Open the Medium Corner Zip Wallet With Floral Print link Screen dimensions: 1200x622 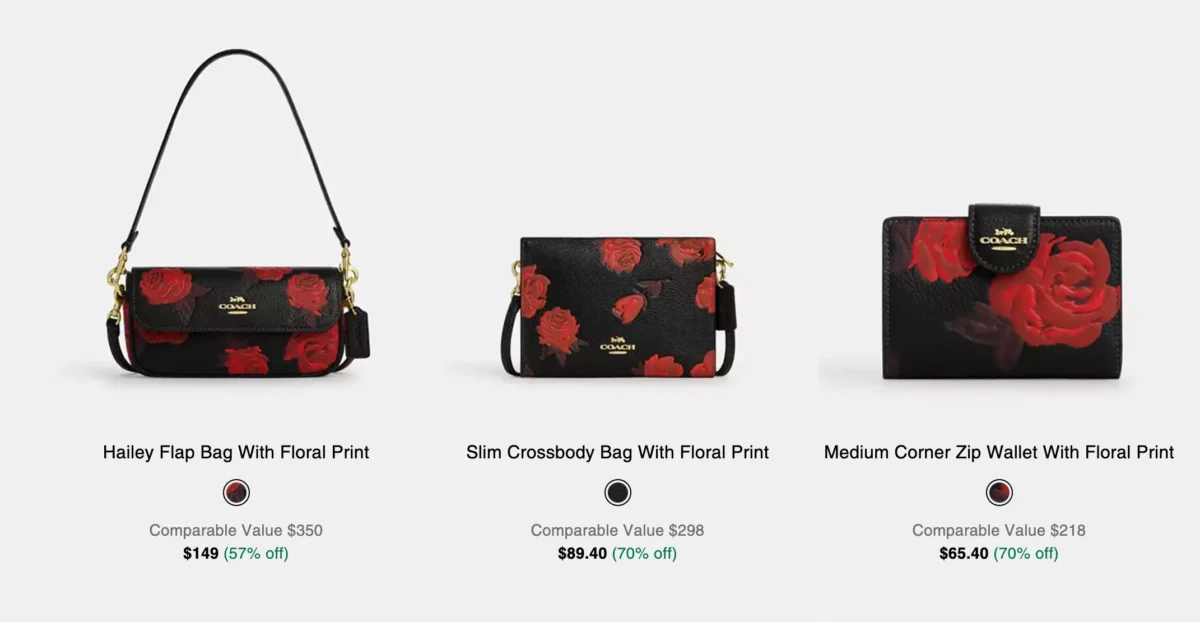coord(999,452)
